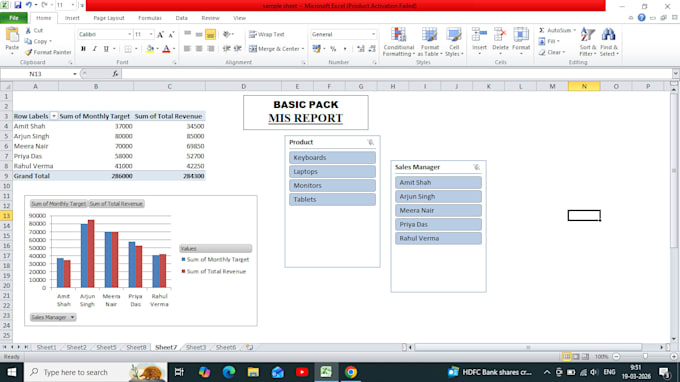The height and width of the screenshot is (382, 680).
Task: Open File Explorer from the taskbar
Action: [253, 372]
